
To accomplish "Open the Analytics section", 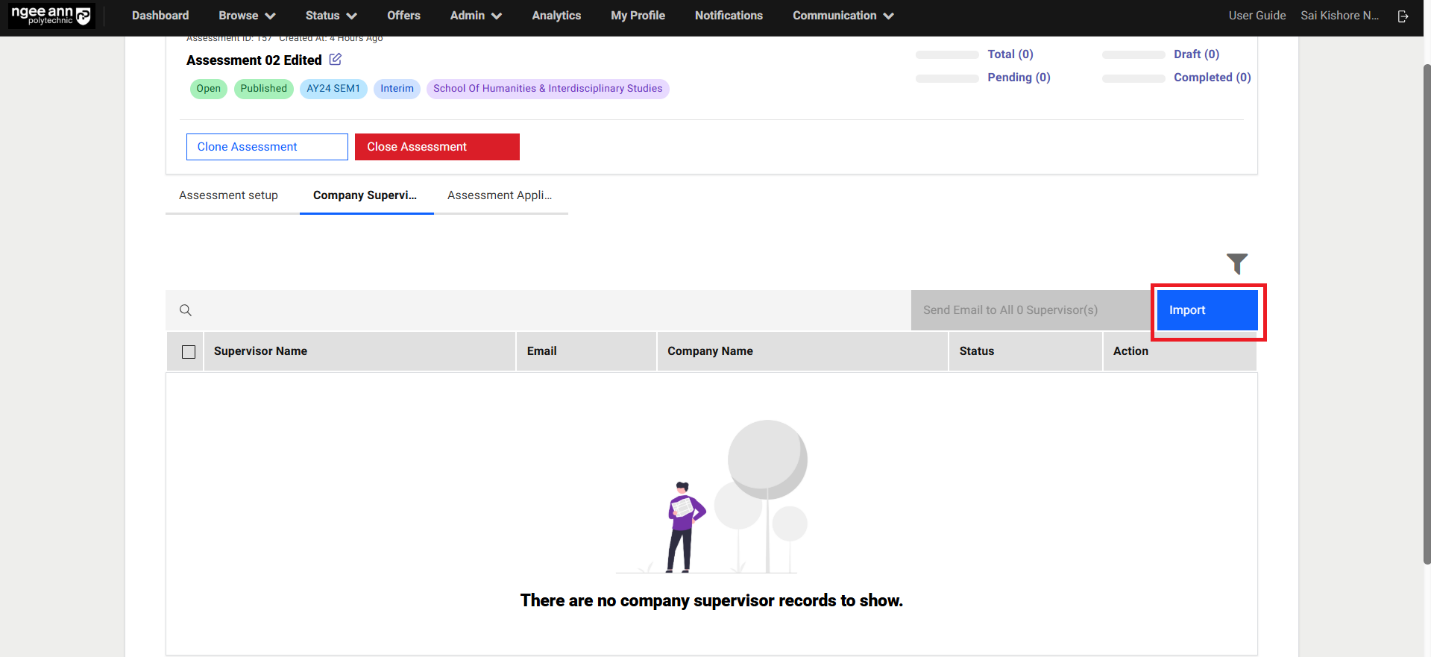I will [556, 15].
